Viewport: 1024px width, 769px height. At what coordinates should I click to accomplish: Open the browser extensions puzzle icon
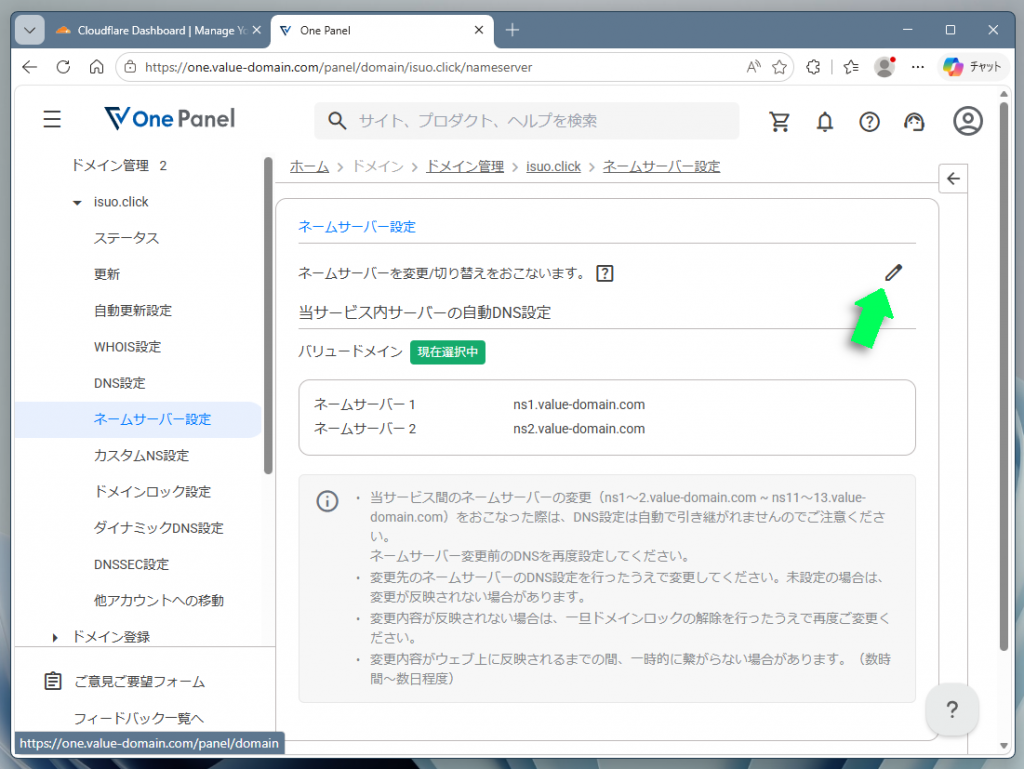point(813,67)
